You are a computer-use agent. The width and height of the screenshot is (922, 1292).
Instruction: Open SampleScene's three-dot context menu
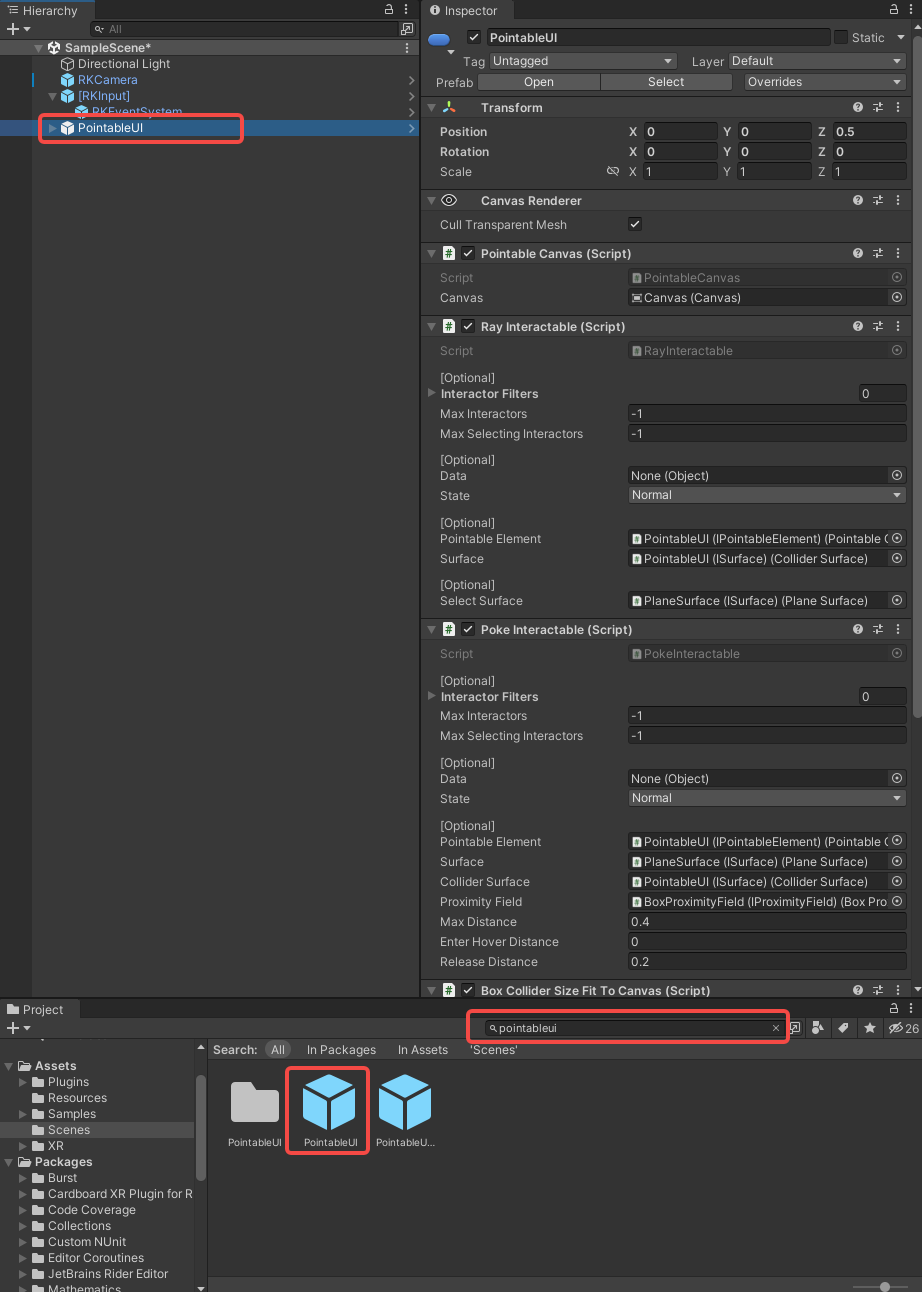[x=407, y=48]
